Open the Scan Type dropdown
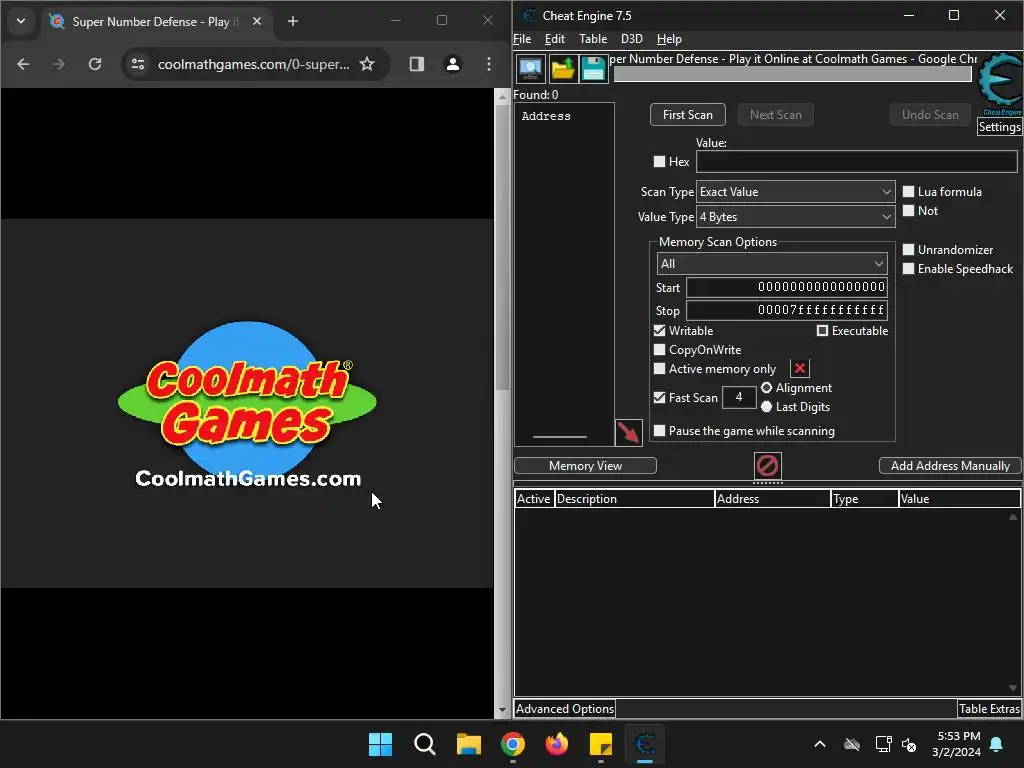Image resolution: width=1024 pixels, height=768 pixels. (x=795, y=191)
